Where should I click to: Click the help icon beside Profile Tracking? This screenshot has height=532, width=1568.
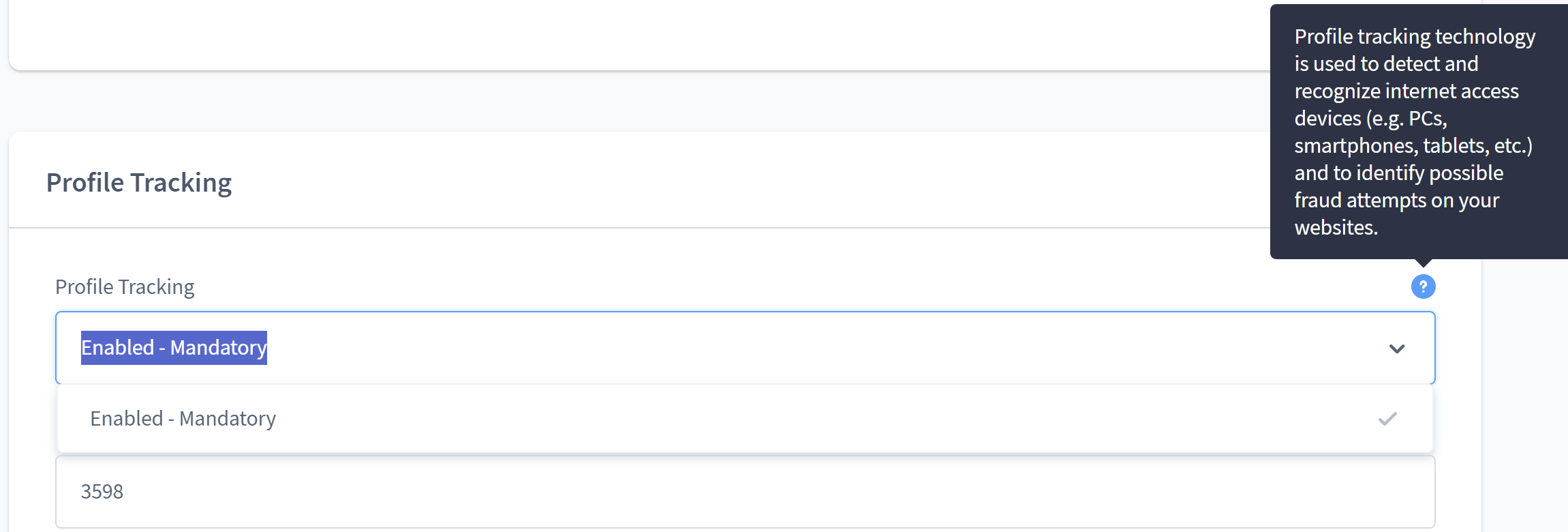click(1423, 287)
